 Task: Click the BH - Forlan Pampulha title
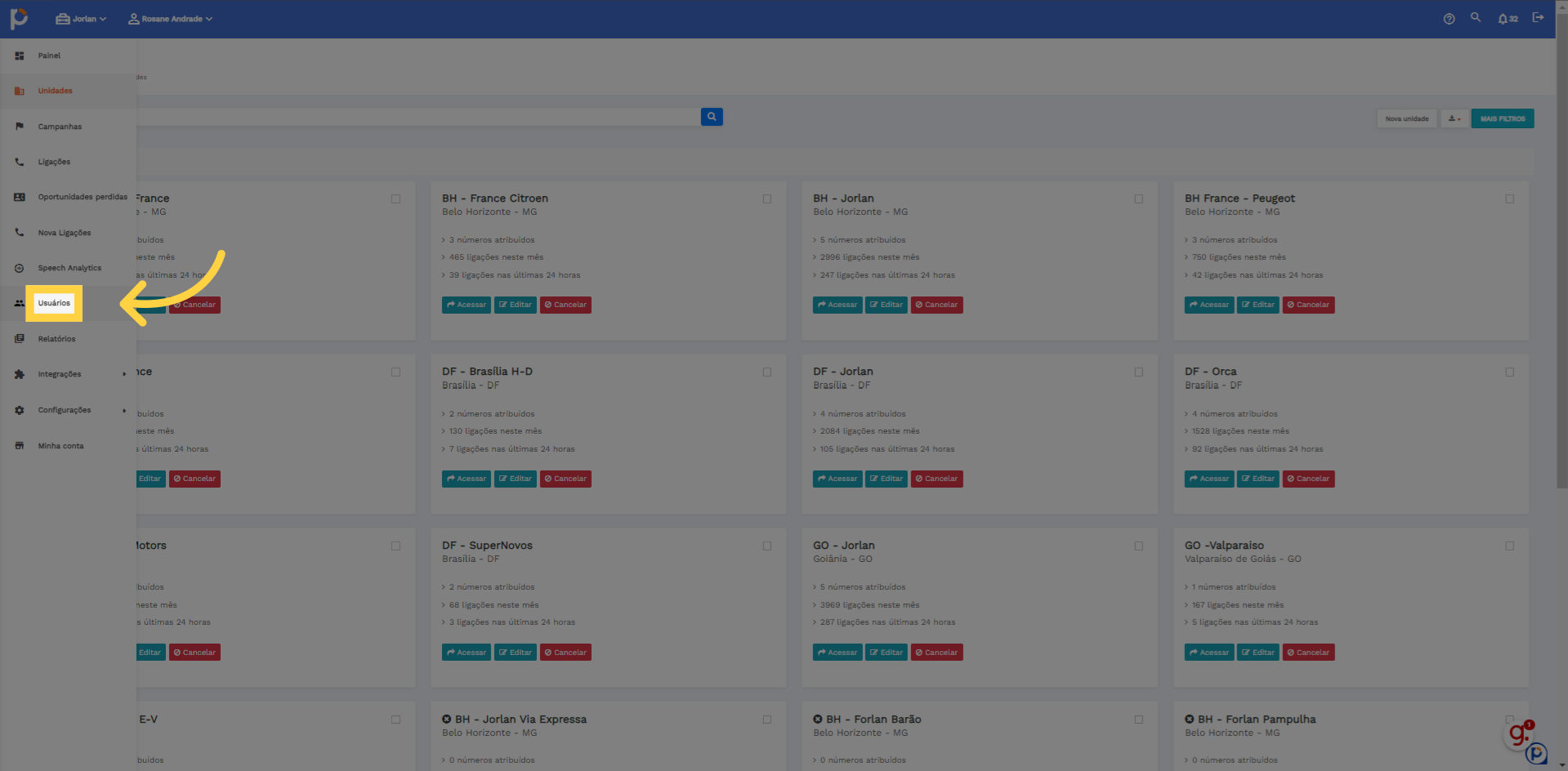(x=1257, y=720)
